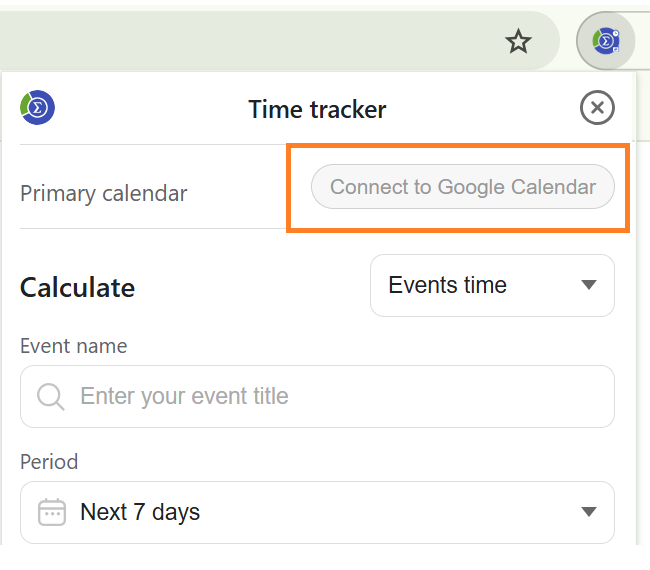Click the Event name label
This screenshot has width=650, height=570.
point(74,346)
